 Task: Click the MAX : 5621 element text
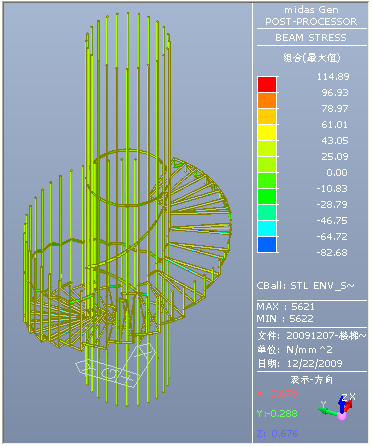pos(285,307)
